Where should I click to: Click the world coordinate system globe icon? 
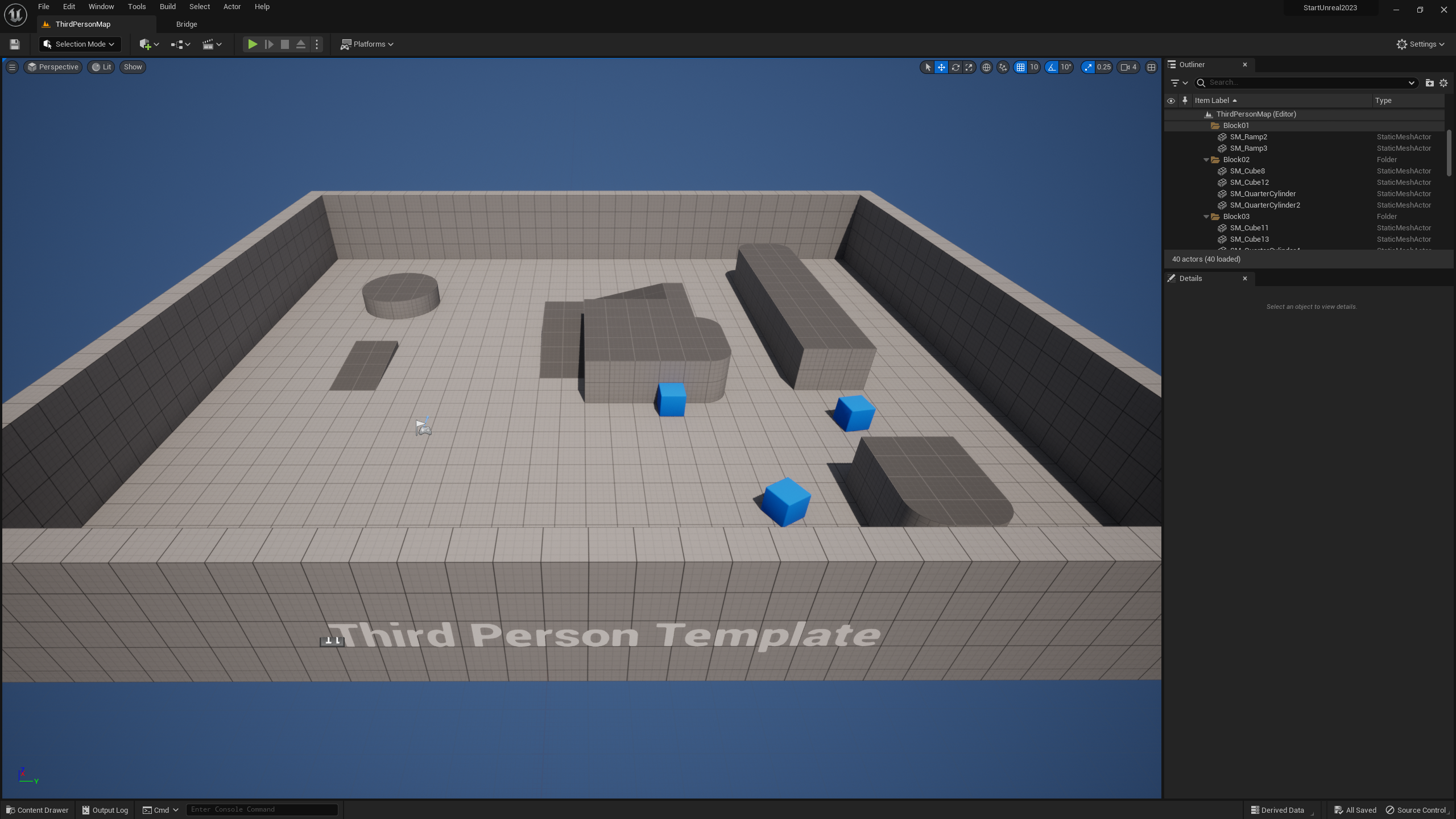click(x=986, y=67)
